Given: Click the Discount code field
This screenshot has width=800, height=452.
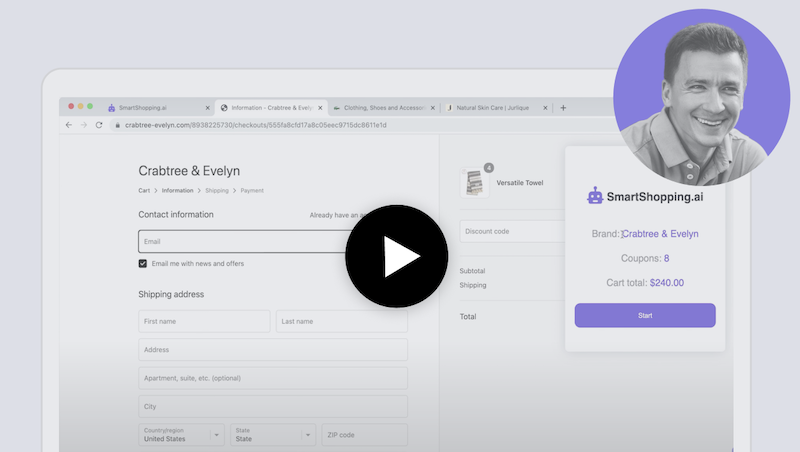Looking at the screenshot, I should [512, 231].
